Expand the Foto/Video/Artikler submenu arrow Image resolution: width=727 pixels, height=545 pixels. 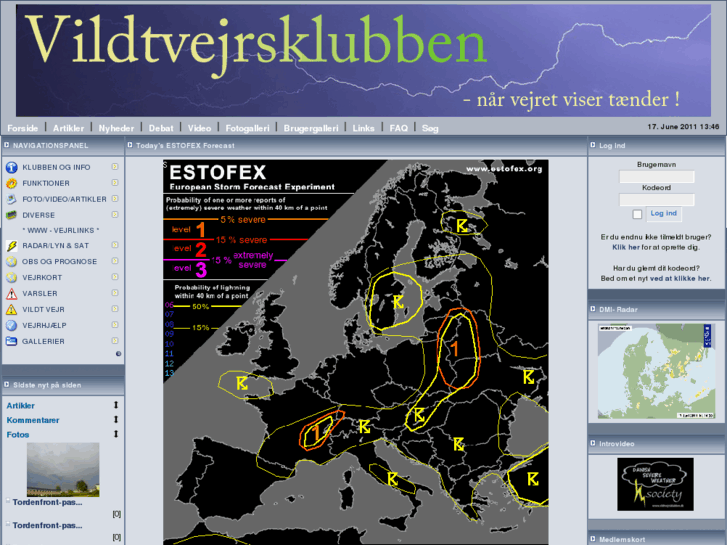coord(115,199)
